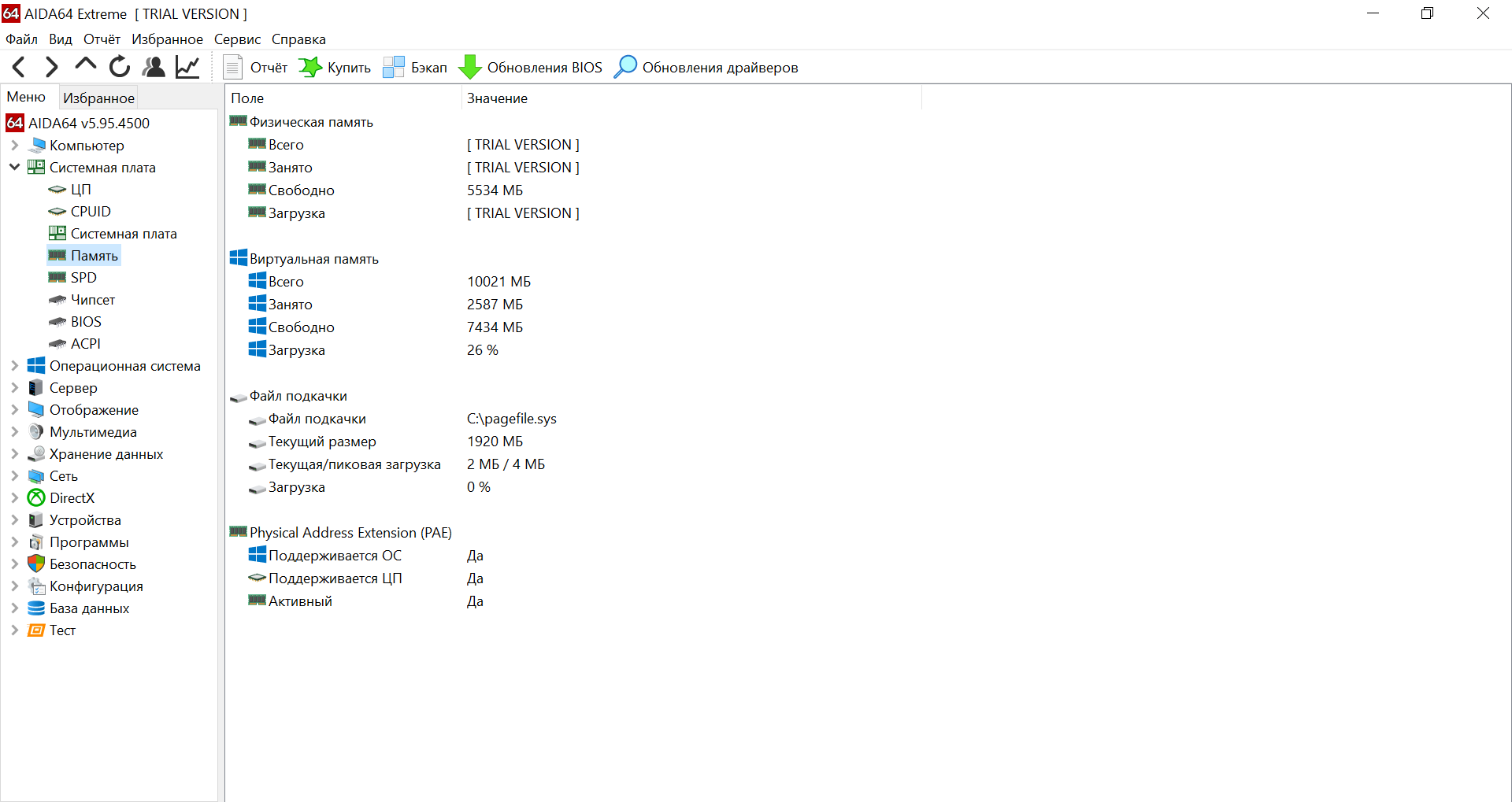Screen dimensions: 1512x802
Task: Click the Хранение данных disk icon
Action: pyautogui.click(x=36, y=453)
